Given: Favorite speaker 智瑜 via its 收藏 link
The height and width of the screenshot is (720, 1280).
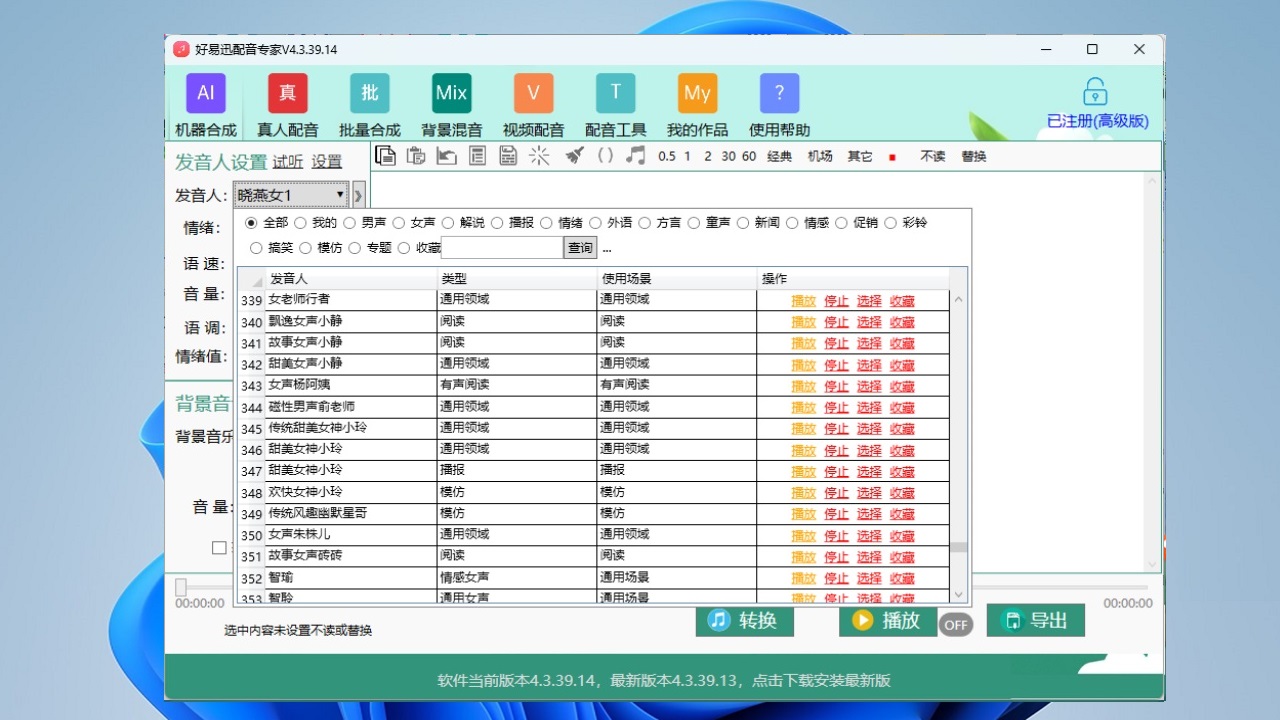Looking at the screenshot, I should pyautogui.click(x=901, y=577).
